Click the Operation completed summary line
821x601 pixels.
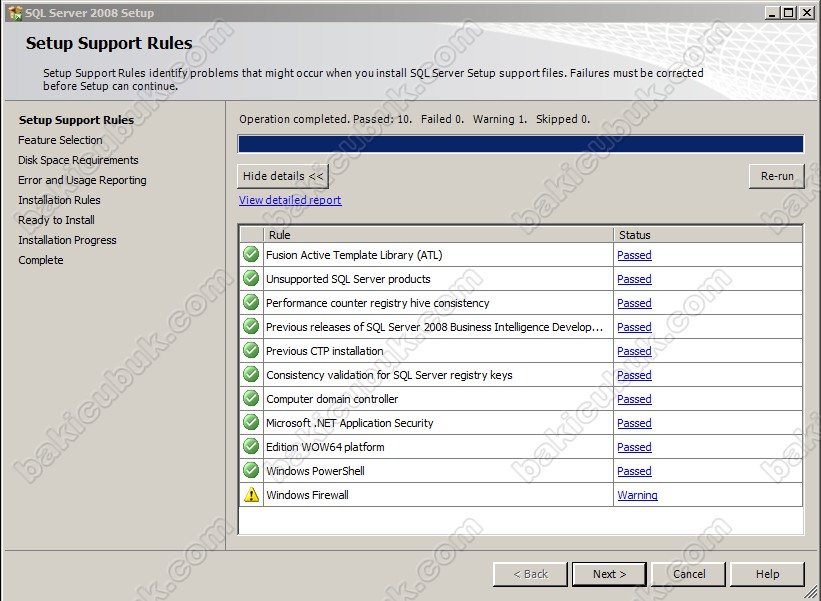[414, 119]
